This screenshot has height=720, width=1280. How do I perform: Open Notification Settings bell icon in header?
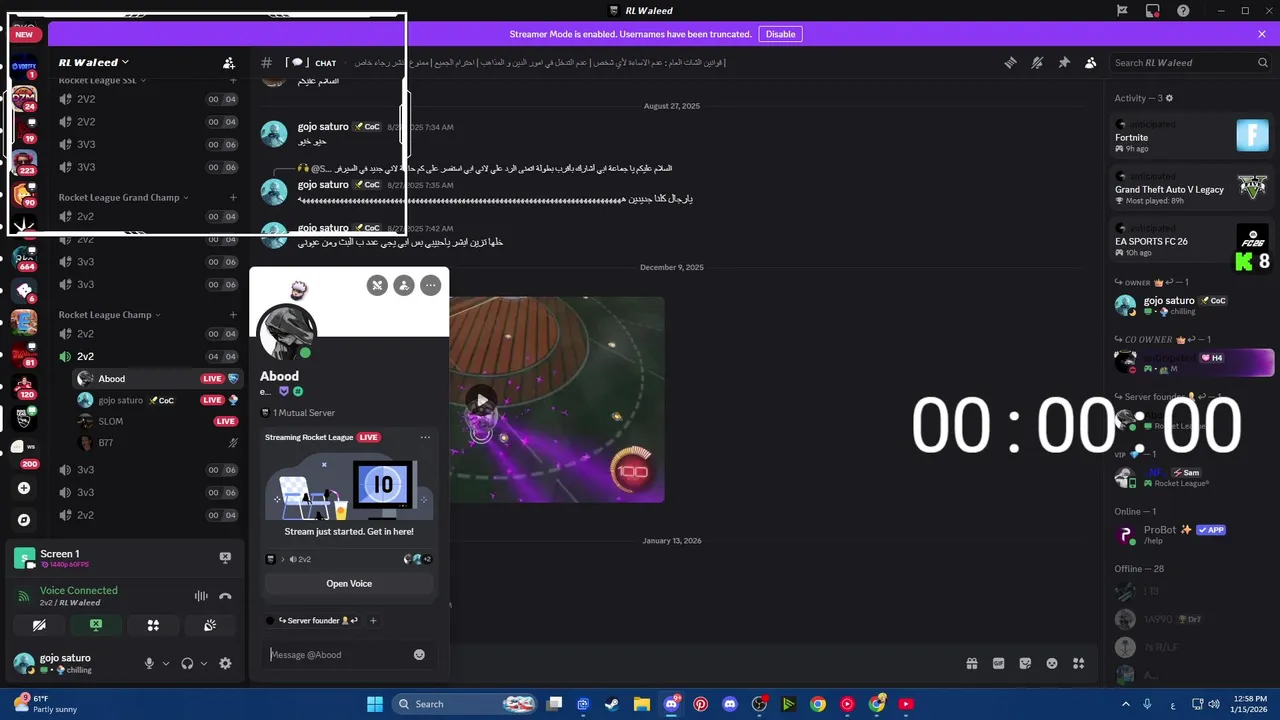click(x=1037, y=62)
